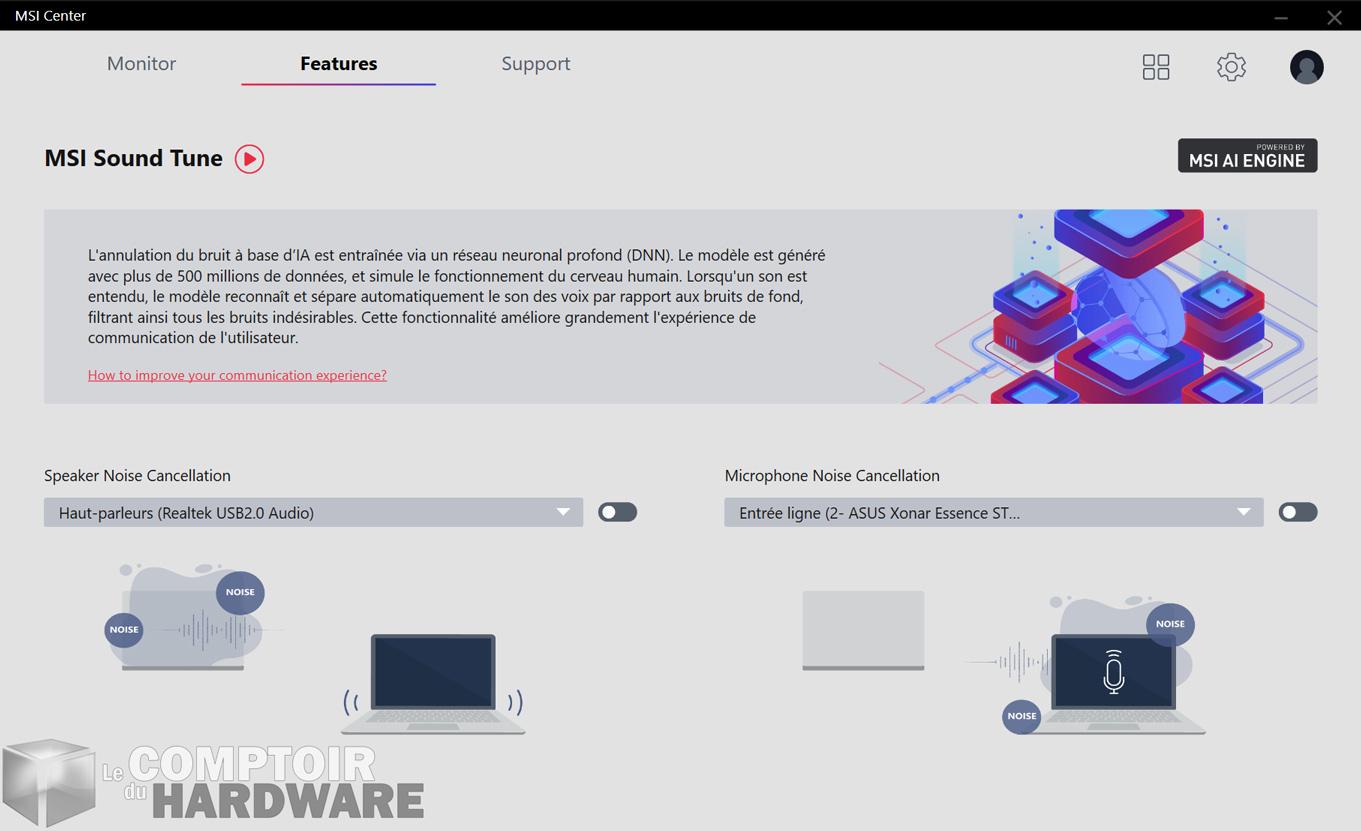1361x831 pixels.
Task: Open the Support tab
Action: 535,64
